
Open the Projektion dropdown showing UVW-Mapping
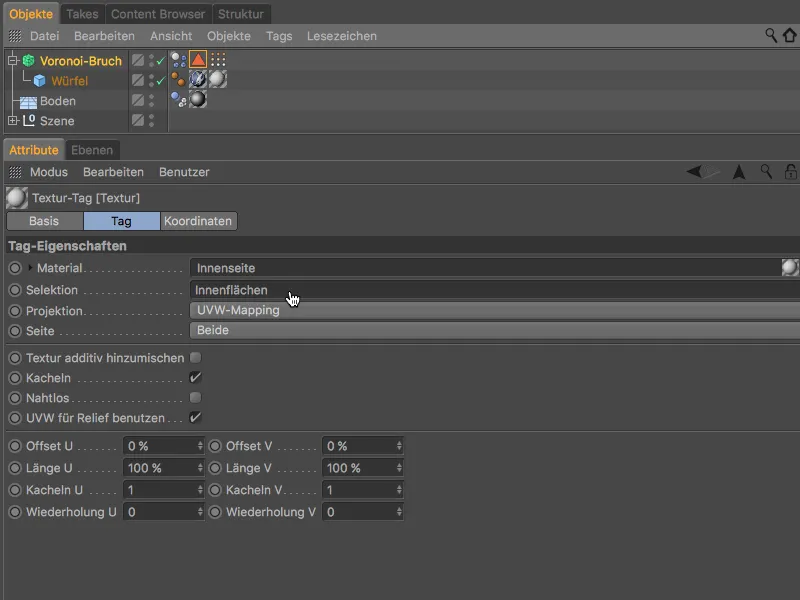pyautogui.click(x=495, y=310)
